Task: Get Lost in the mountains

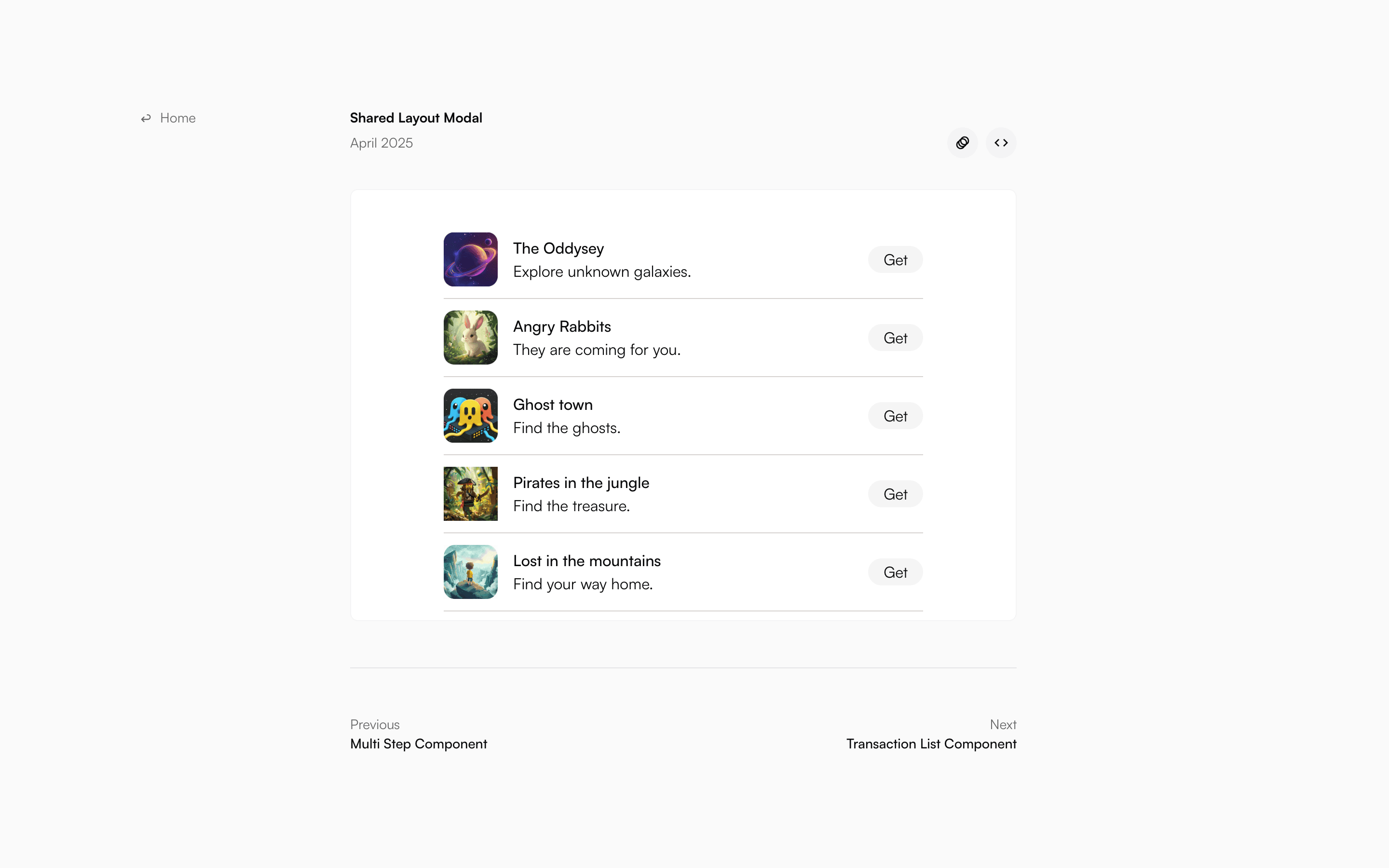Action: tap(896, 572)
